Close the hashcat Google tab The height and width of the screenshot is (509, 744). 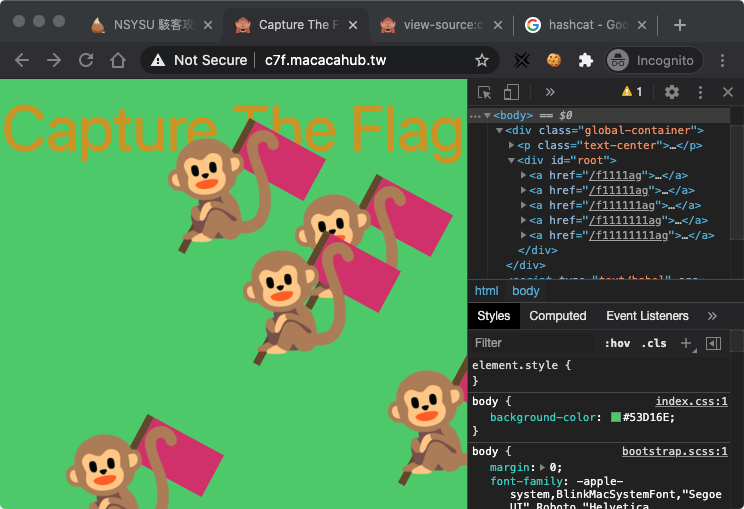pyautogui.click(x=642, y=25)
